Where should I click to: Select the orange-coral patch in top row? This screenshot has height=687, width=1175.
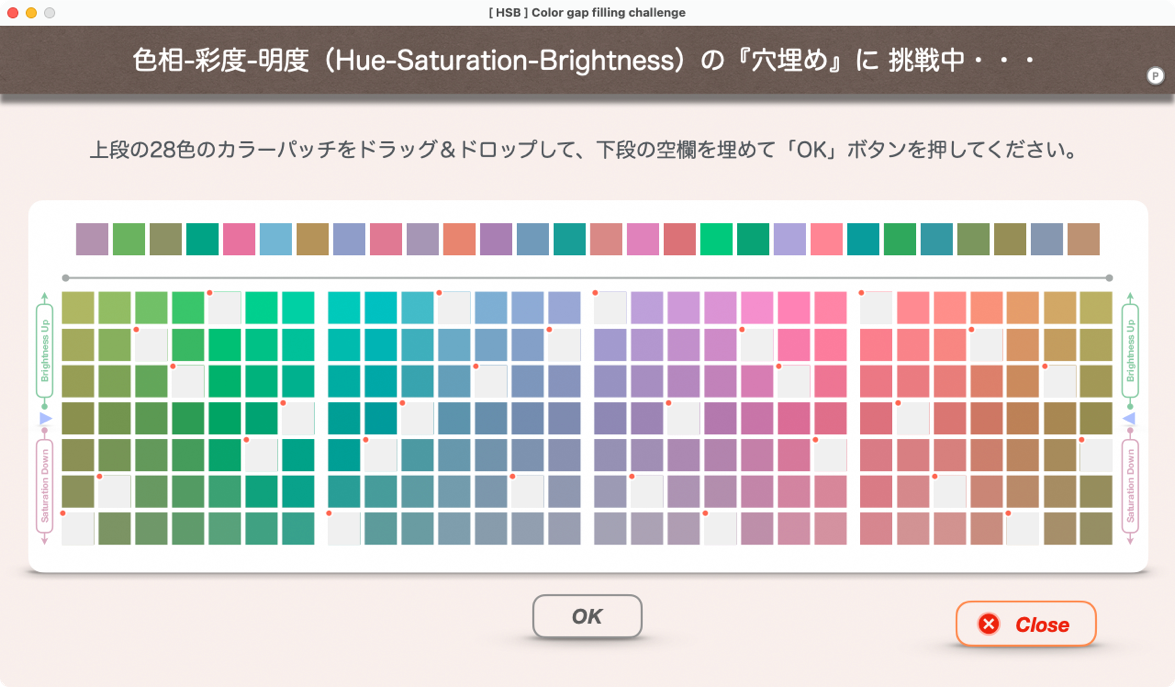coord(459,239)
